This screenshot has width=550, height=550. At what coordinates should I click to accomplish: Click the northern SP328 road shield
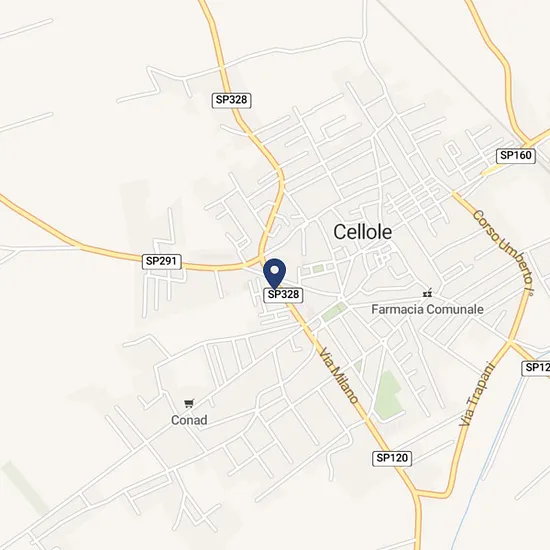[x=232, y=100]
